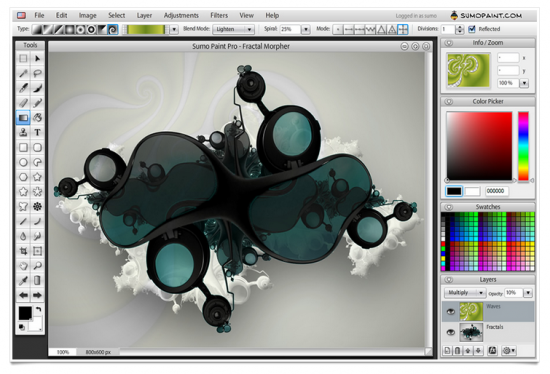Click the black foreground color swatch
The image size is (550, 374).
[x=454, y=191]
